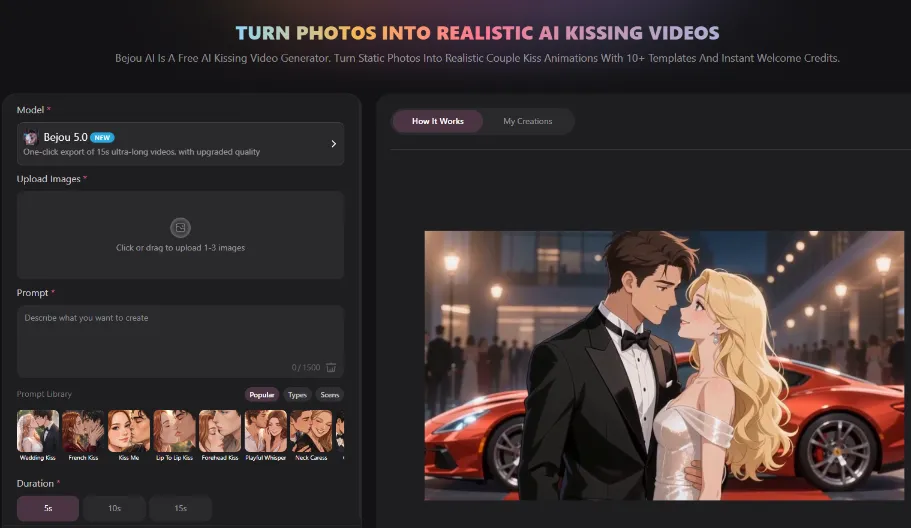Click the Upload Images label
911x528 pixels.
click(x=49, y=179)
